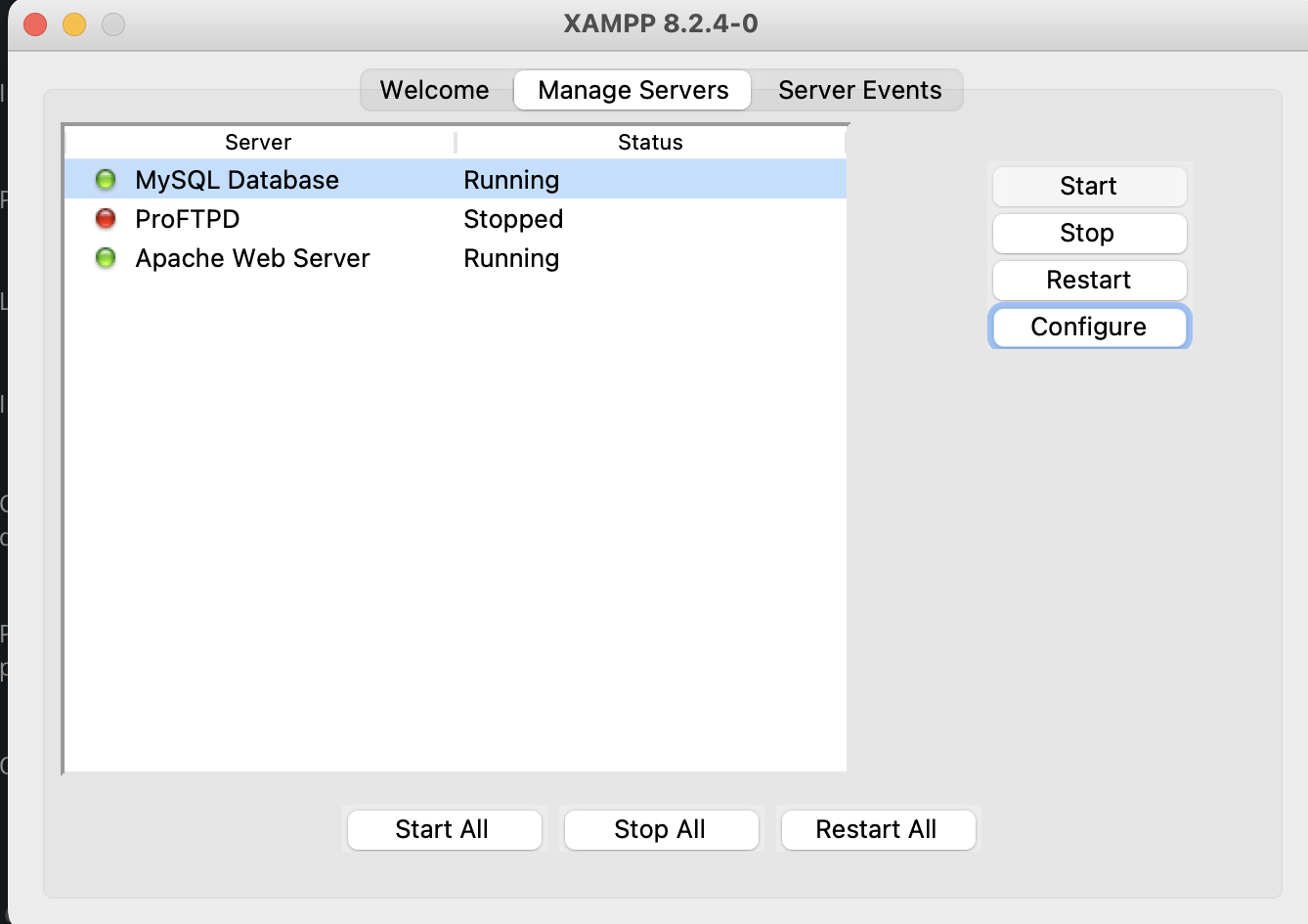Image resolution: width=1308 pixels, height=924 pixels.
Task: Open Configure for selected server
Action: click(1089, 327)
